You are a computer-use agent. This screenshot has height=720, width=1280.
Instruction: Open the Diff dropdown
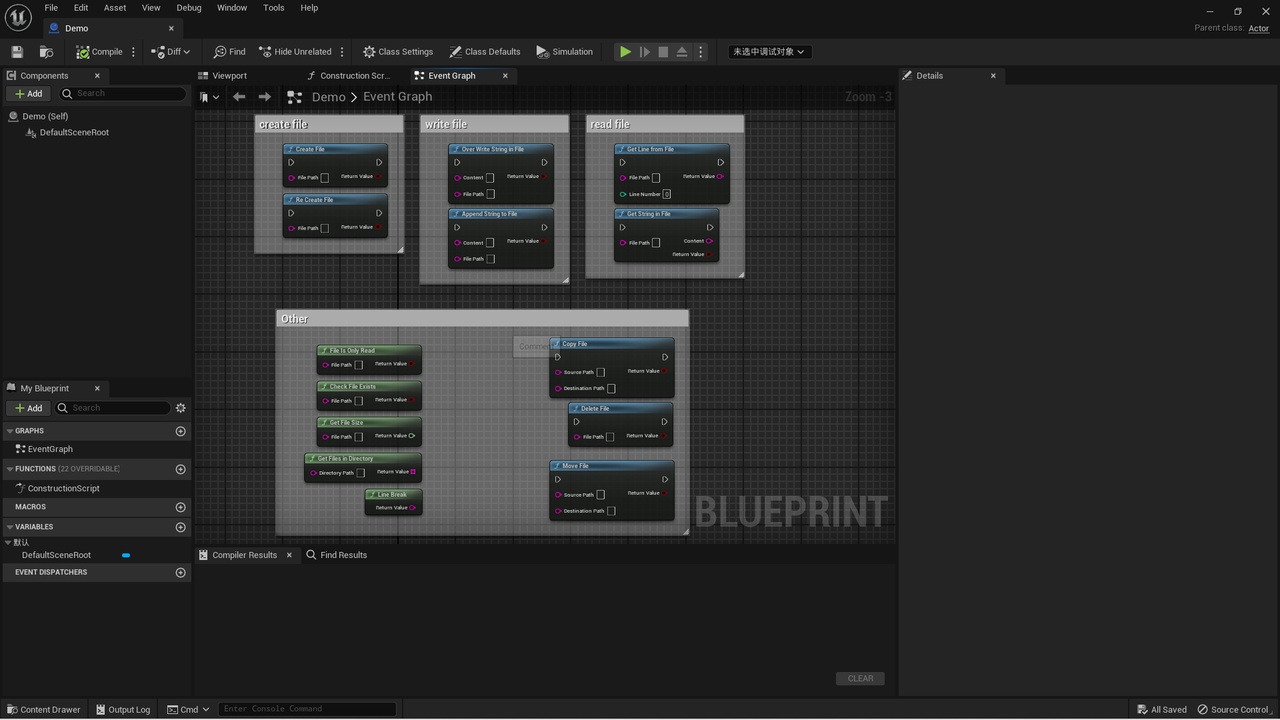pyautogui.click(x=170, y=52)
